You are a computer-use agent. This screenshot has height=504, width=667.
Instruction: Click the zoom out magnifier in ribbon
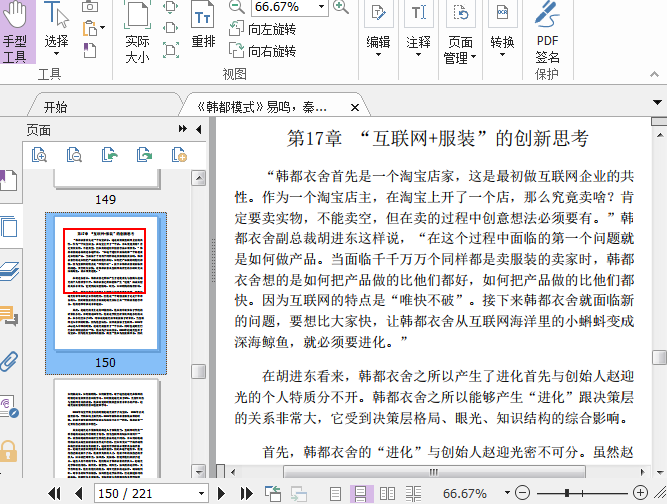[x=237, y=7]
